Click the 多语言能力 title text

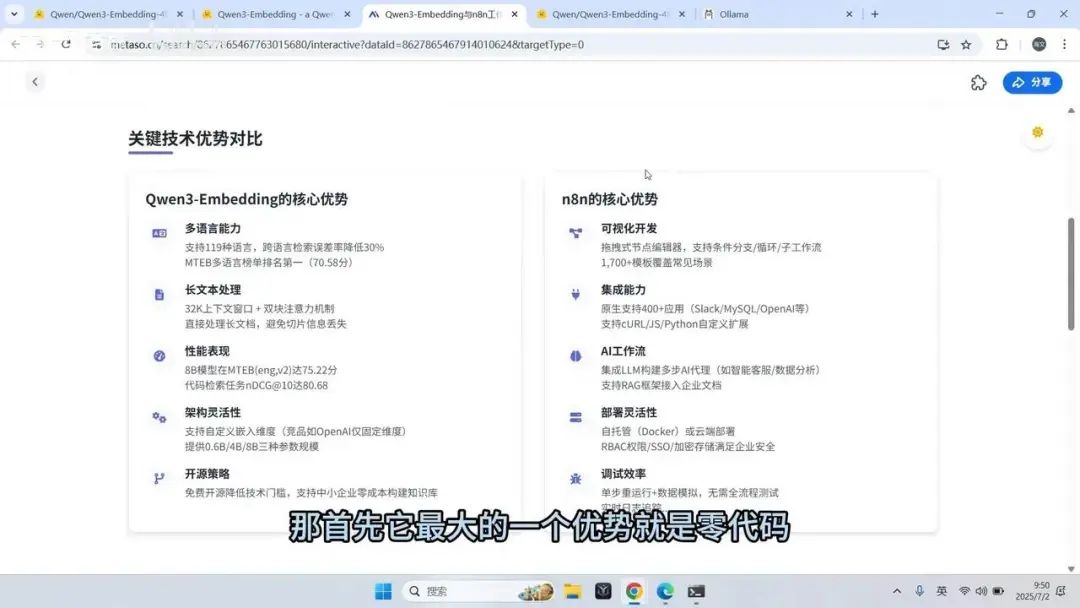pos(213,229)
